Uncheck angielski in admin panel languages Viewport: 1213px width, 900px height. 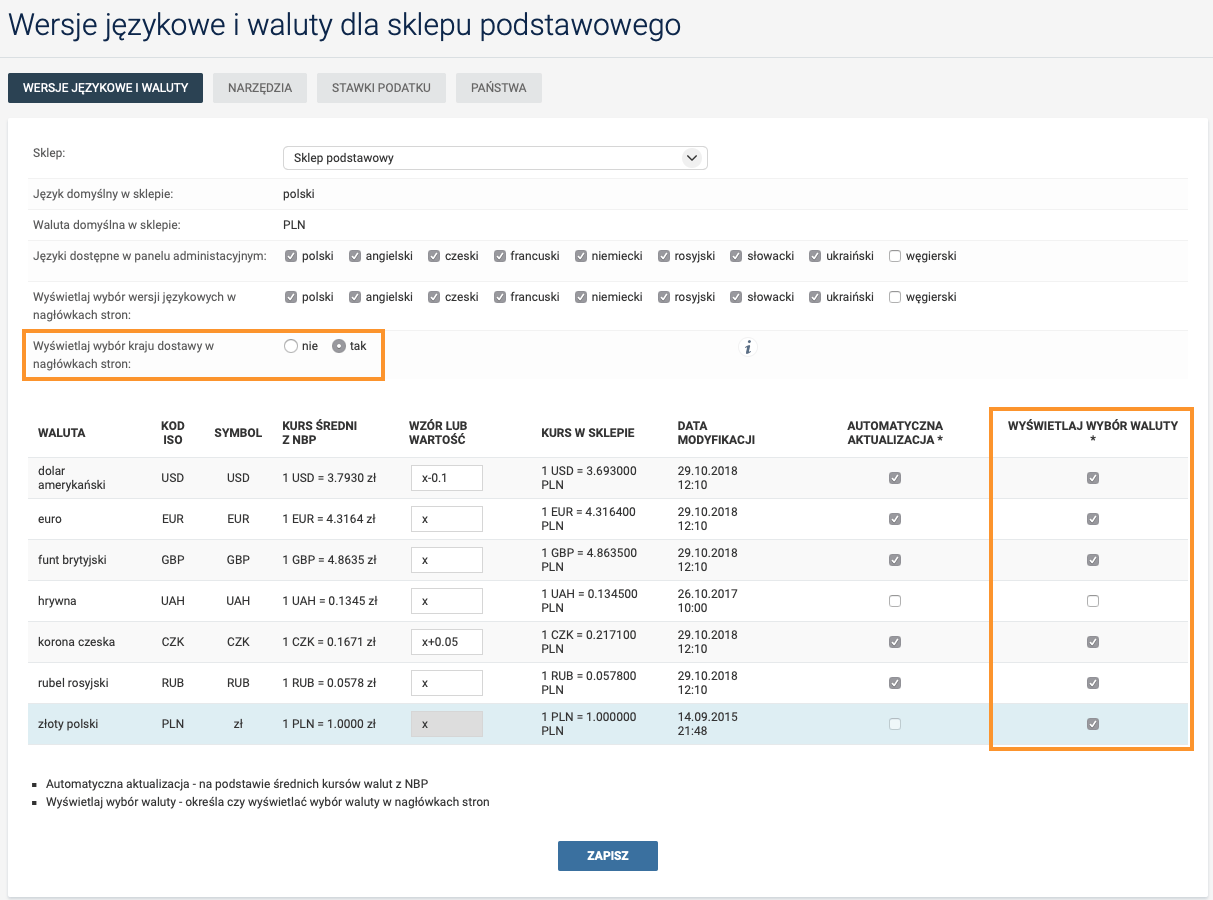click(355, 256)
